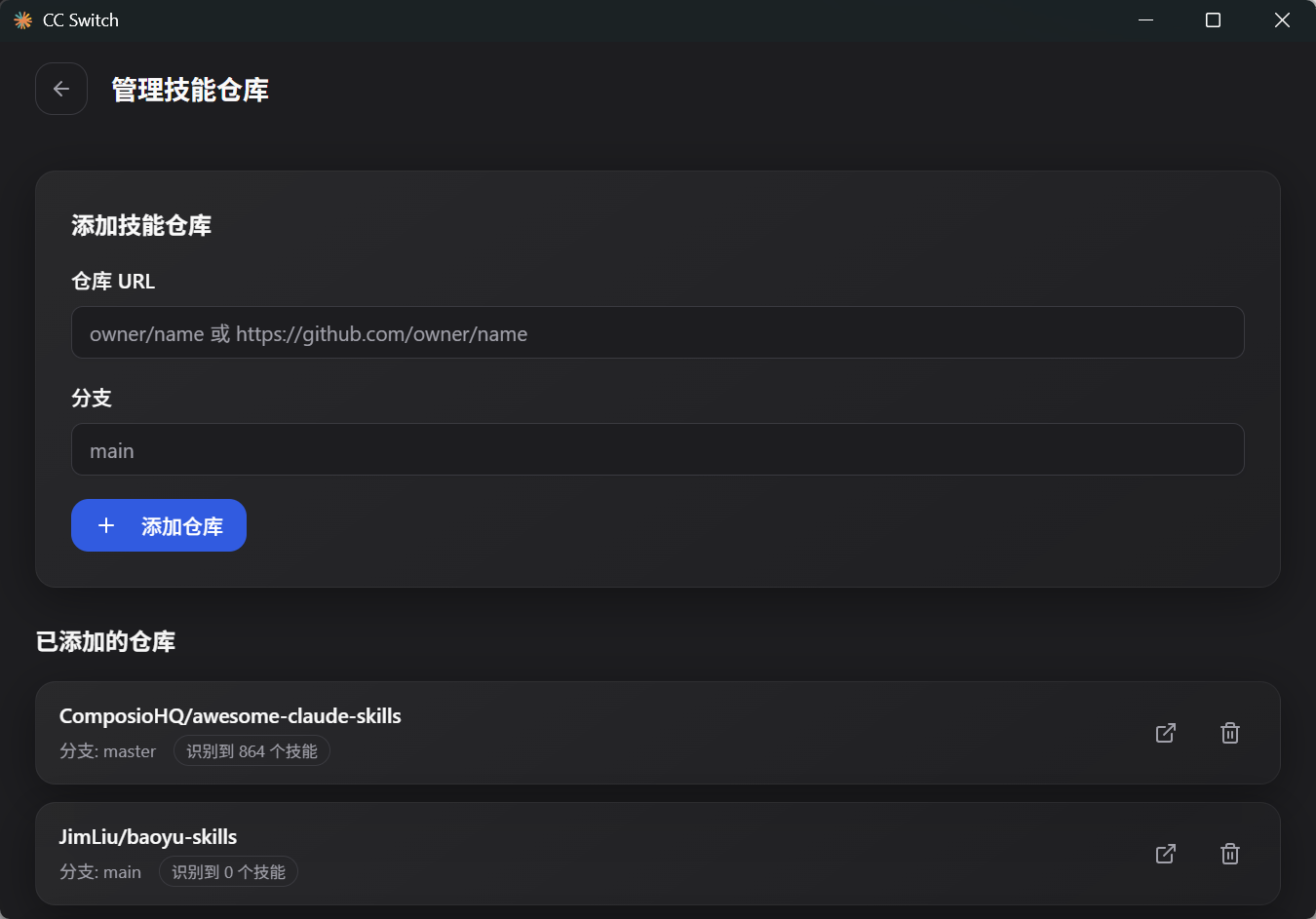The height and width of the screenshot is (919, 1316).
Task: Focus the 仓库 URL input field
Action: coord(658,332)
